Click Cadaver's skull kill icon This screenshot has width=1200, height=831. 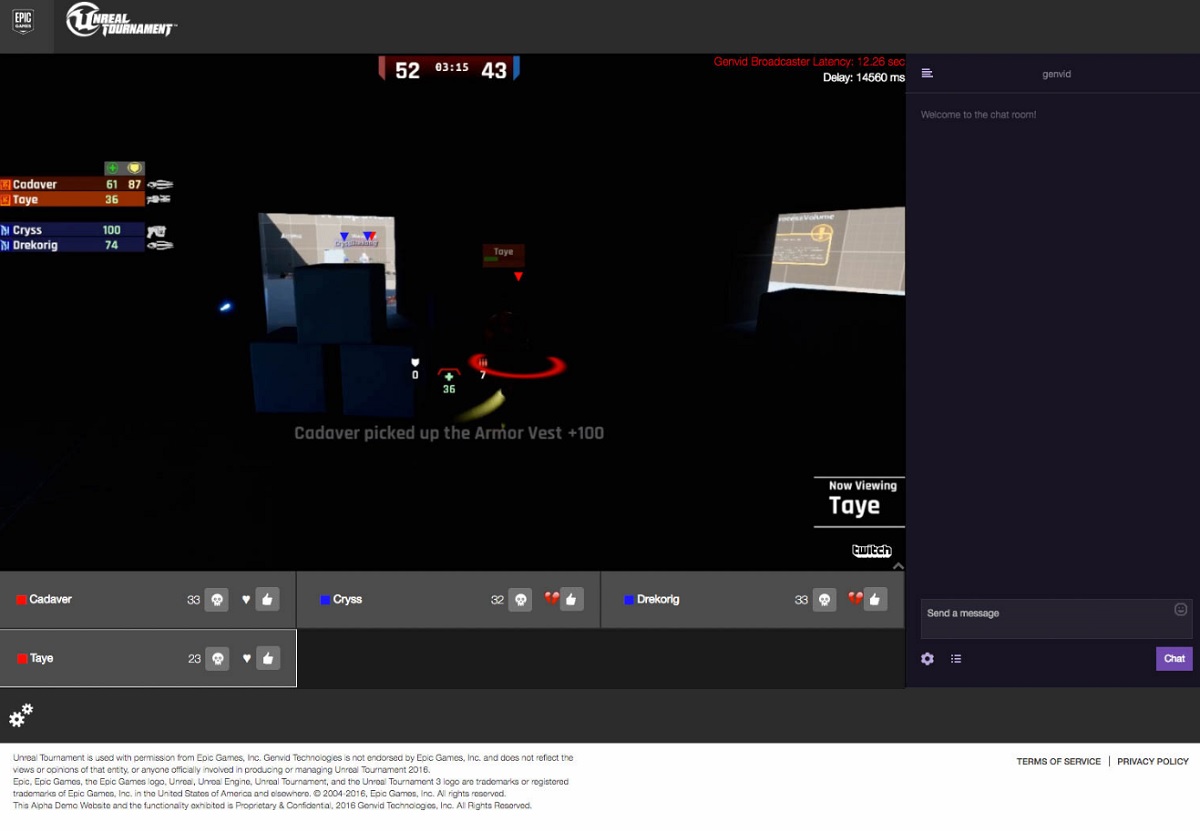click(216, 600)
